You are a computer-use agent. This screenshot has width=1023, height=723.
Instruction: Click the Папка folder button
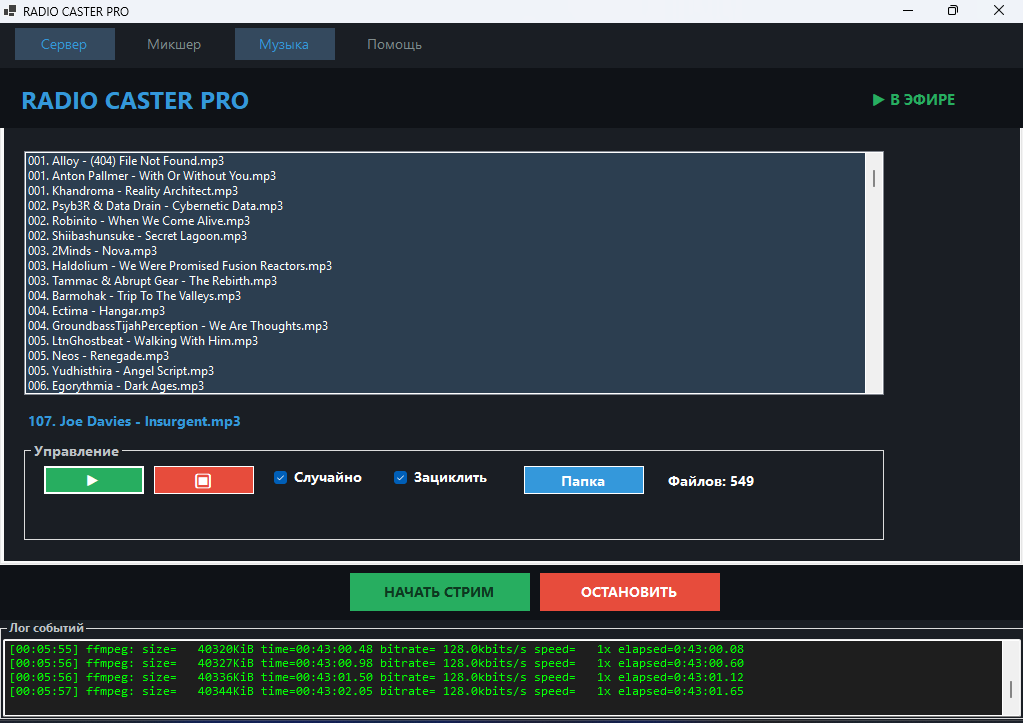[x=583, y=481]
